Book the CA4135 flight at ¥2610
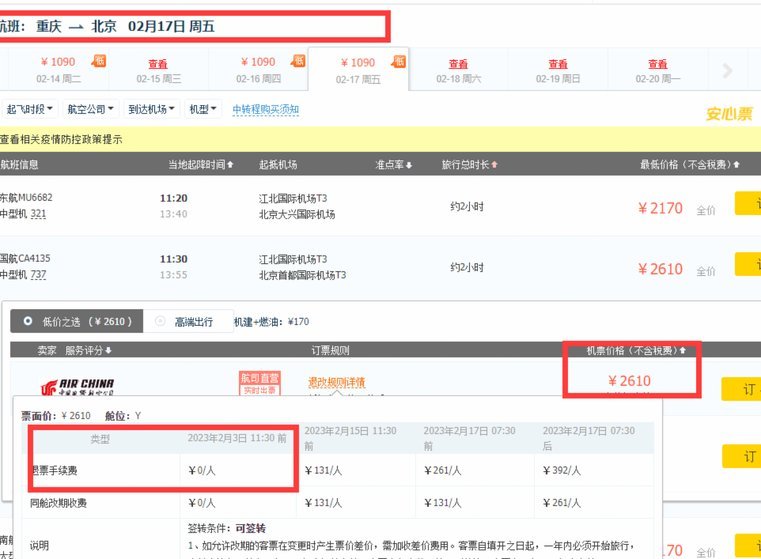The image size is (761, 559). click(x=748, y=264)
